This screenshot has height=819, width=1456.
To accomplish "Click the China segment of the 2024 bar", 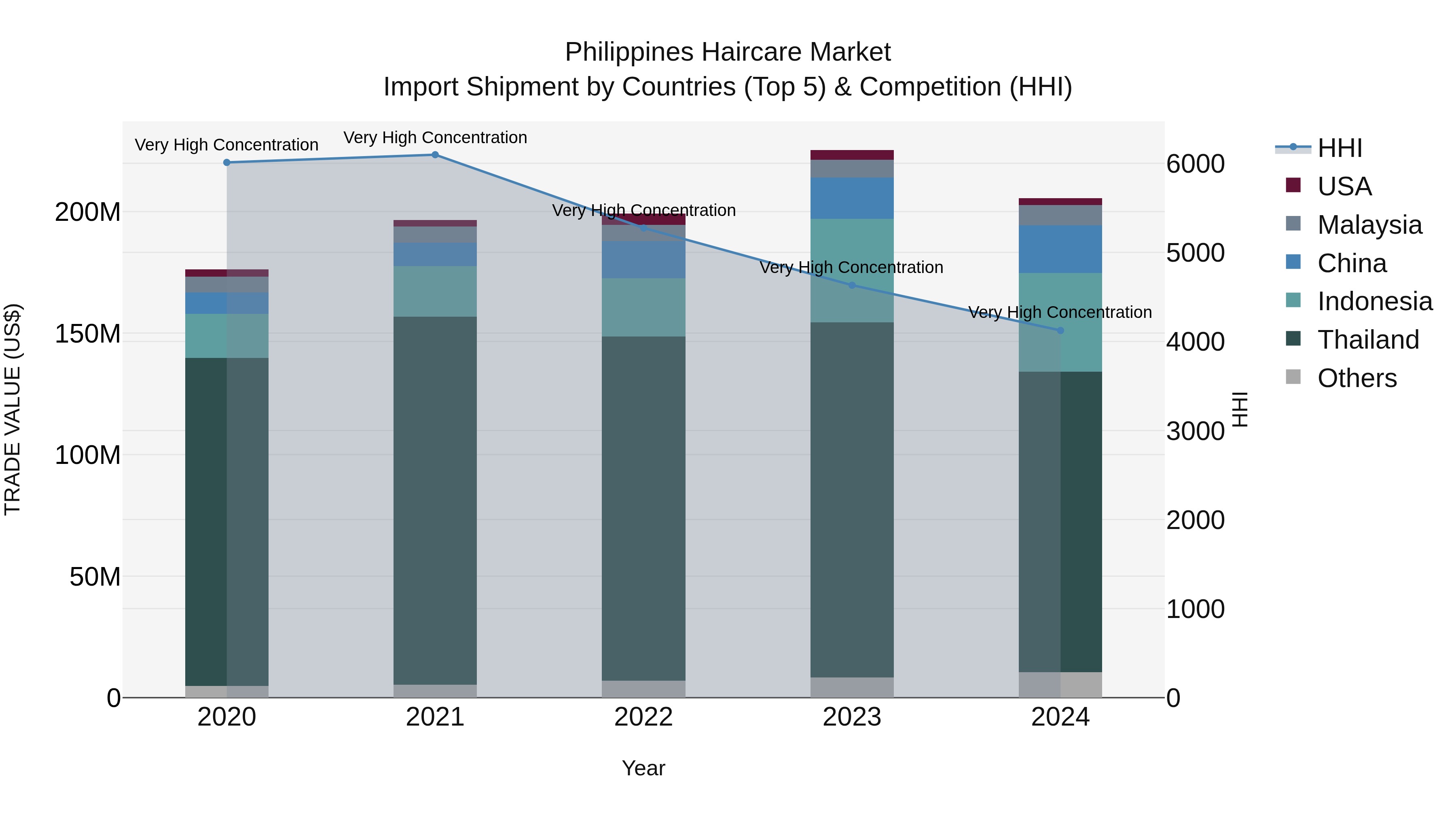I will [x=1060, y=249].
